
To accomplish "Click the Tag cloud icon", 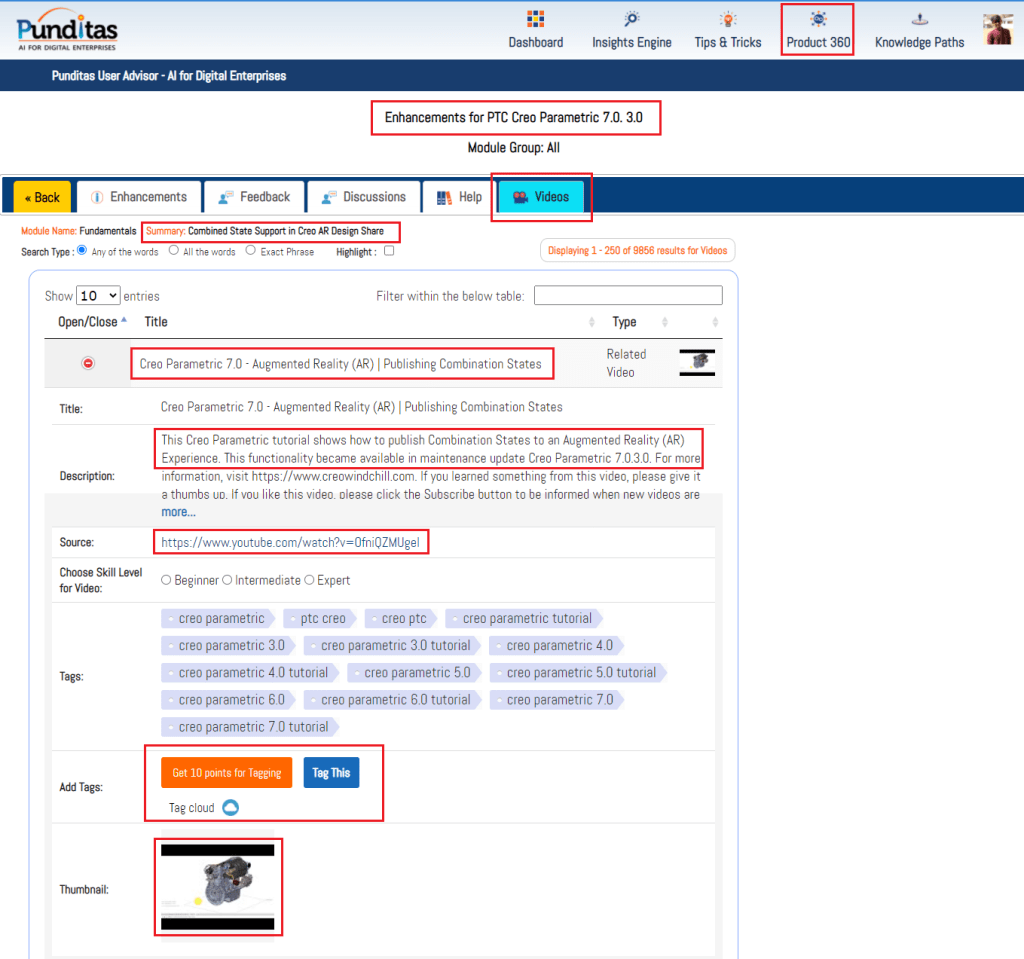I will pos(231,808).
